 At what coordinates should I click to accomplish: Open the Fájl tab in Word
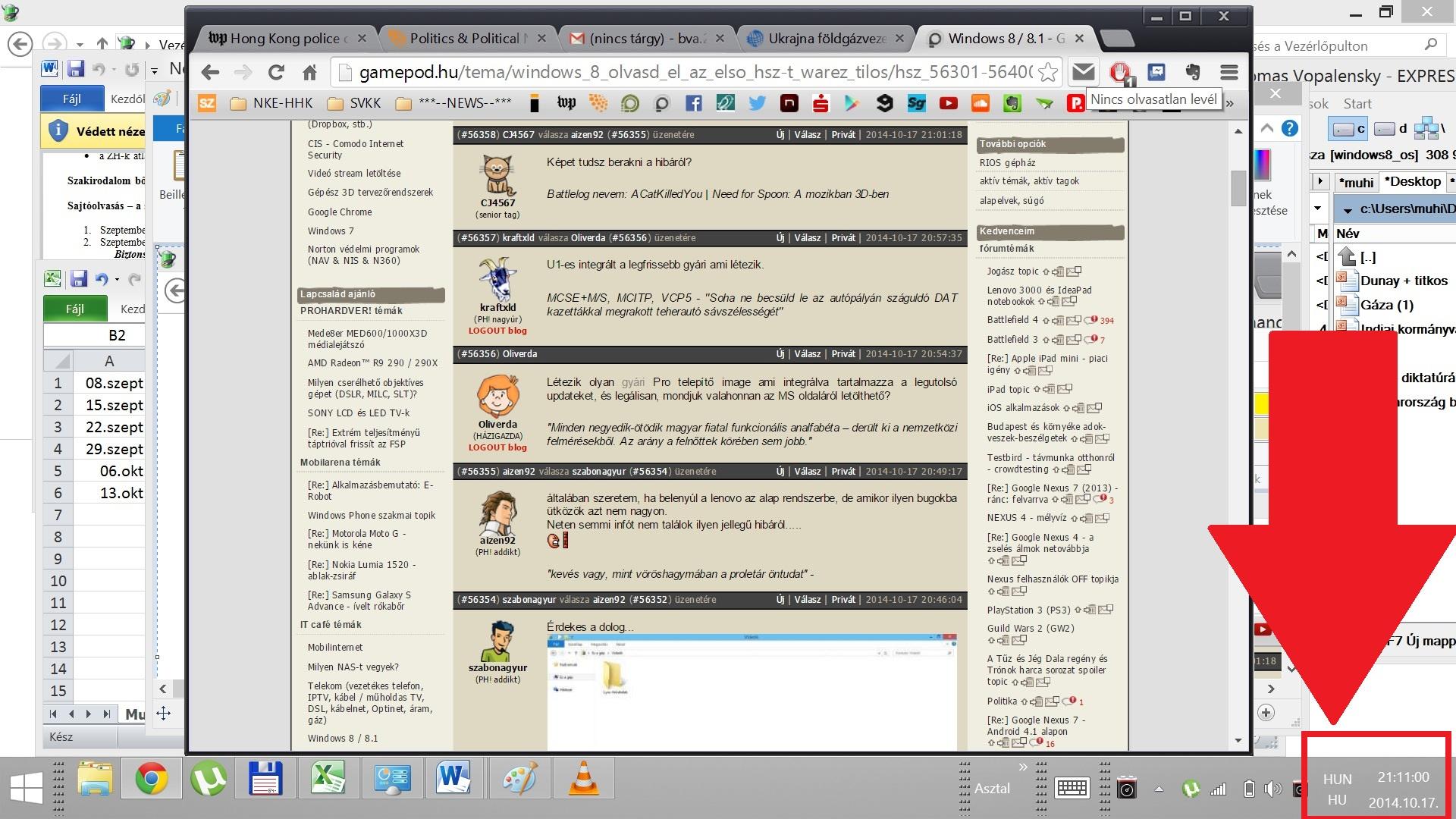[71, 99]
